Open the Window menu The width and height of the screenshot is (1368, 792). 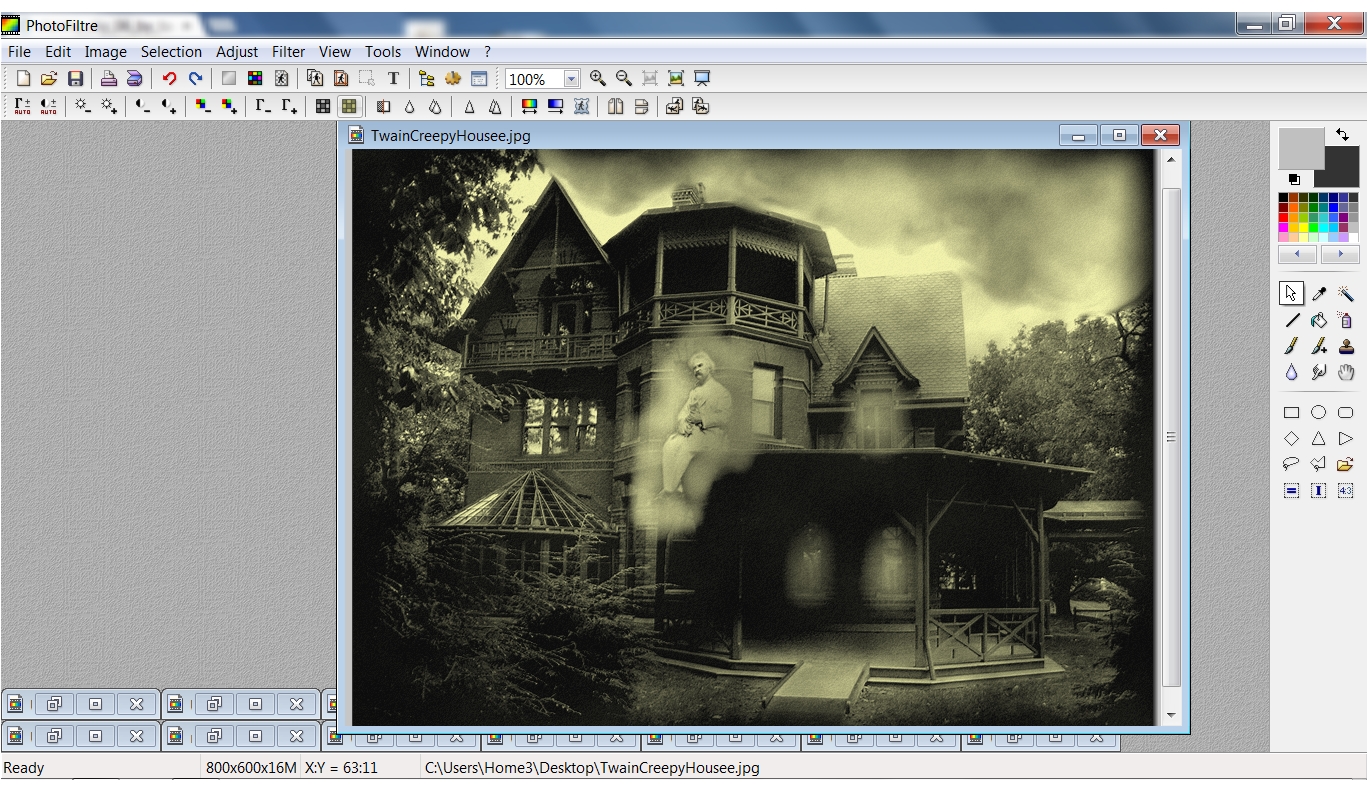pos(442,52)
